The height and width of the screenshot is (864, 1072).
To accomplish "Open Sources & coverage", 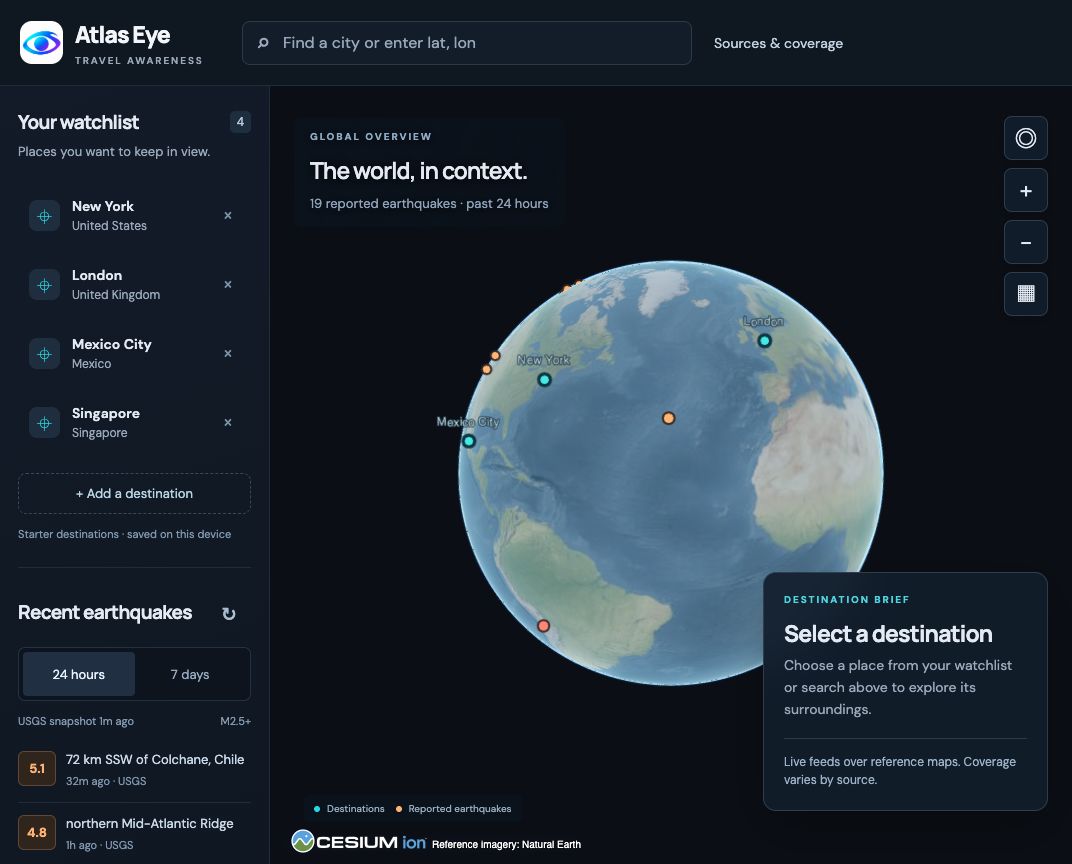I will [778, 43].
